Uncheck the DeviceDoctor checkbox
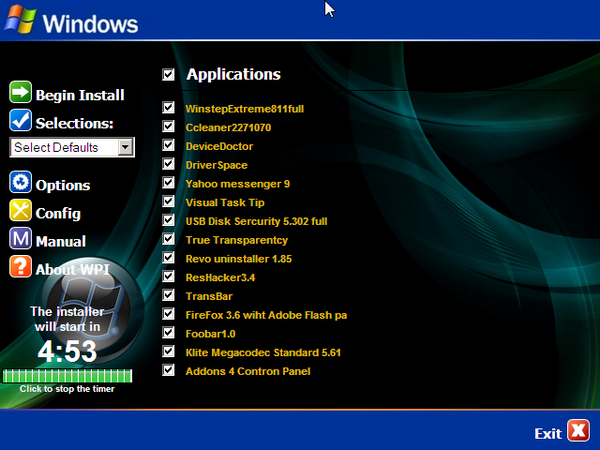The width and height of the screenshot is (600, 450). pyautogui.click(x=168, y=145)
